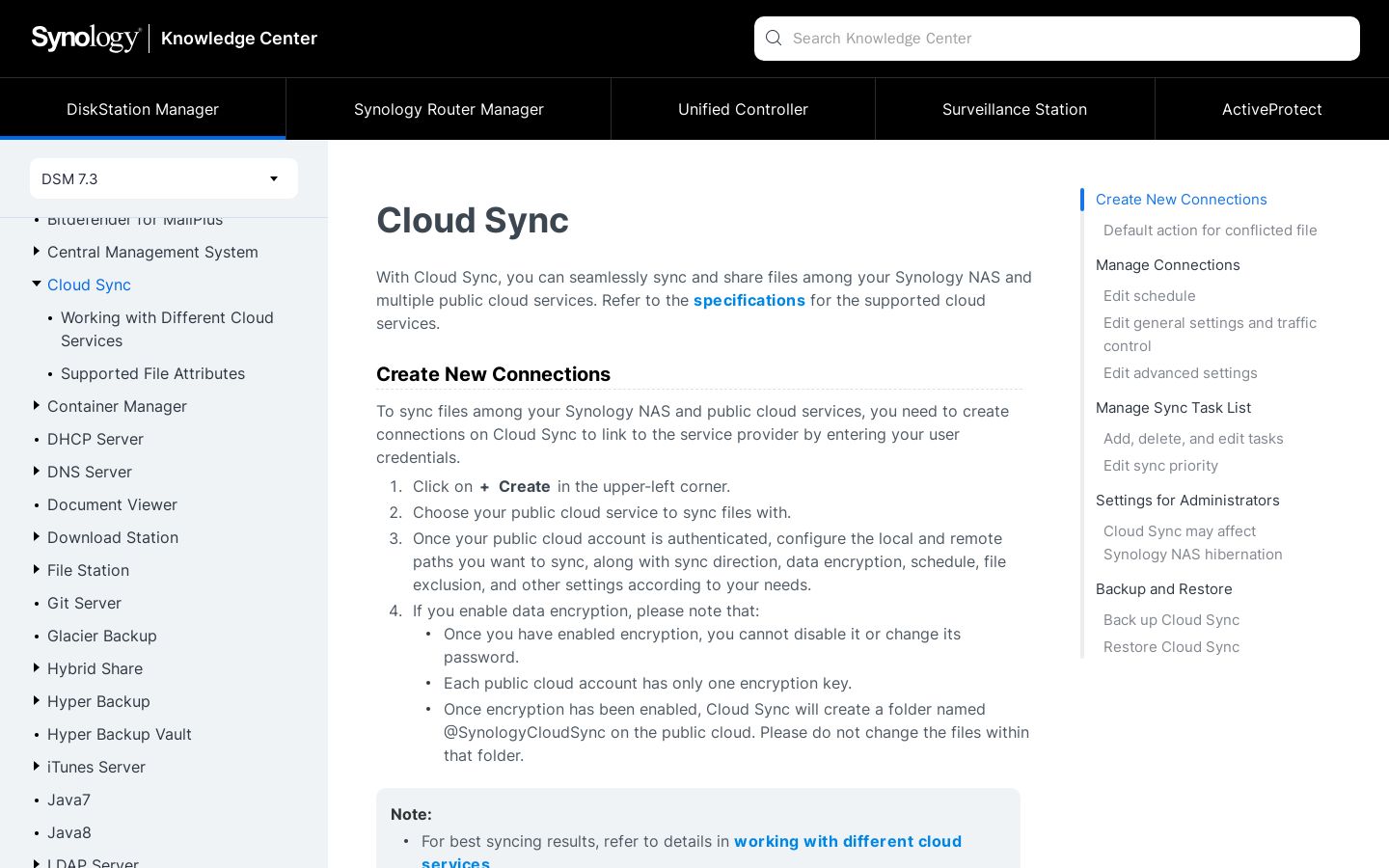Open Working with Different Cloud Services in sidebar

click(x=167, y=329)
